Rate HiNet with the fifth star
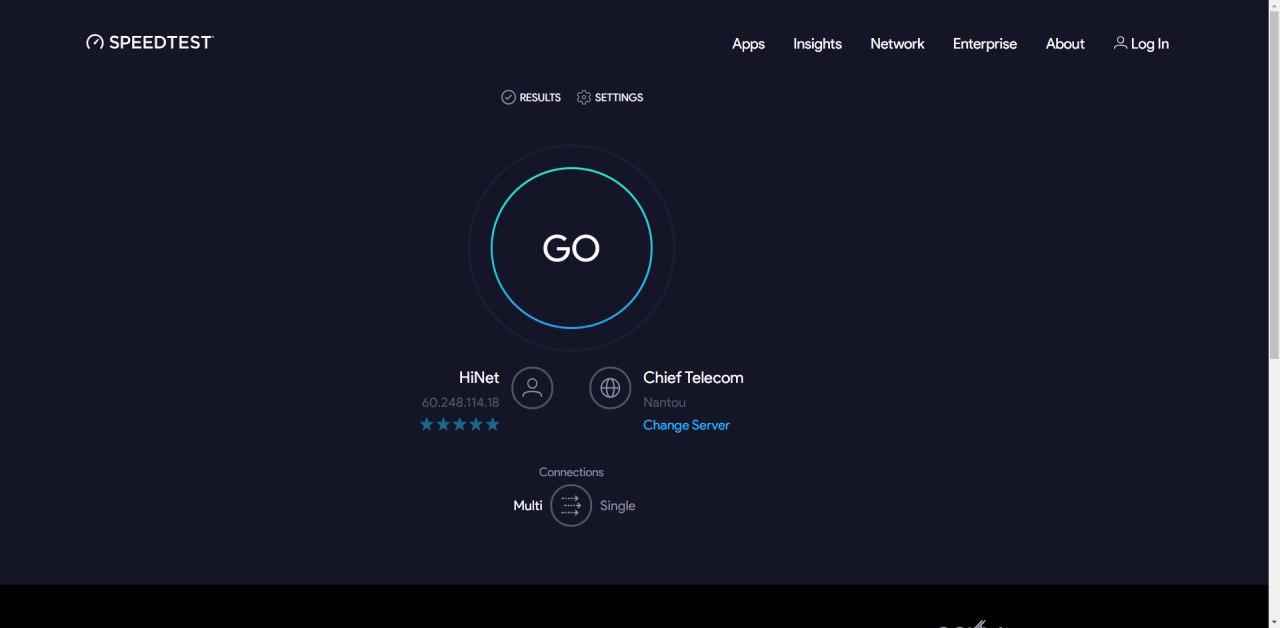 (x=492, y=424)
